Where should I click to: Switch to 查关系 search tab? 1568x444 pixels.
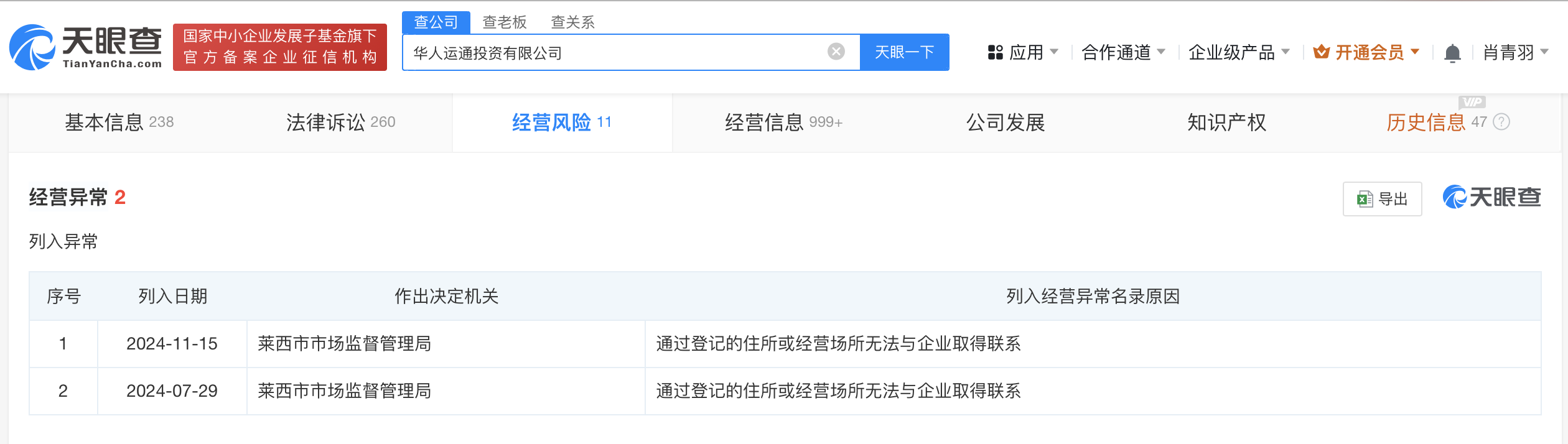point(573,22)
